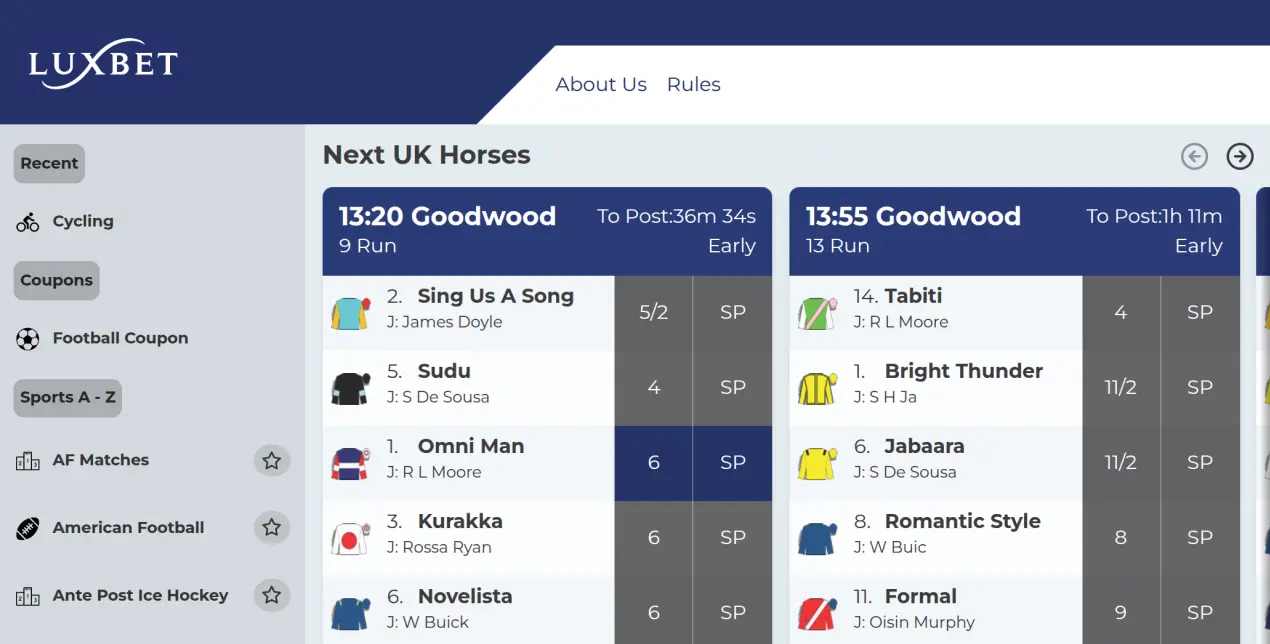Open the About Us page
This screenshot has width=1270, height=644.
coord(601,85)
